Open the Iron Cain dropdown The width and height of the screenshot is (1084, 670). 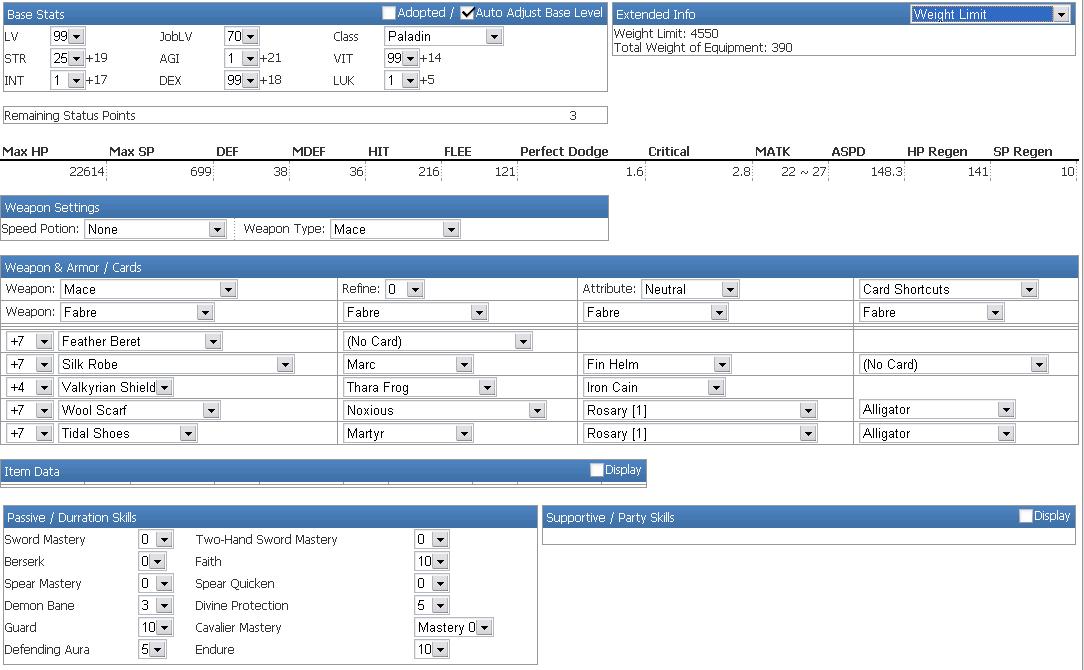point(654,387)
